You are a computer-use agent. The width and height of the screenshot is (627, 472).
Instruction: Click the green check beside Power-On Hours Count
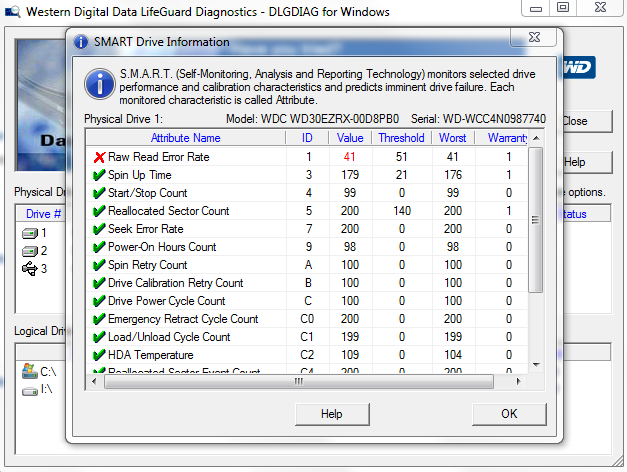tap(99, 247)
